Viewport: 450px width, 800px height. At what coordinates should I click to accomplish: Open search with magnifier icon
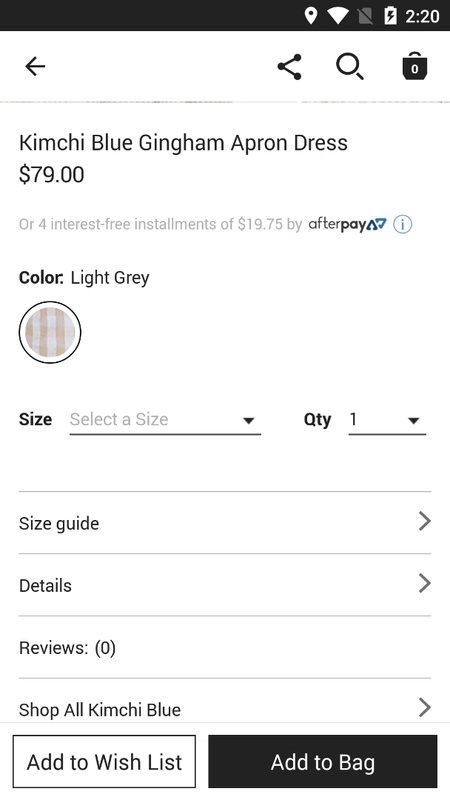349,67
